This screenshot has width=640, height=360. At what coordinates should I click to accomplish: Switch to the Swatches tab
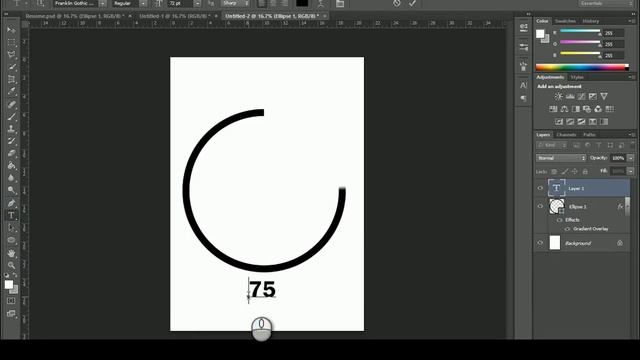tap(565, 21)
